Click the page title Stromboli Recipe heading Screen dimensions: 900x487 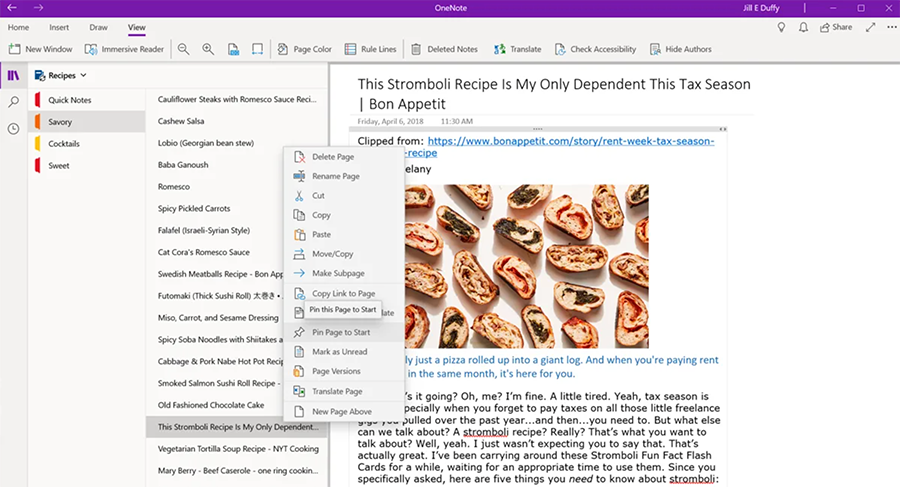pos(554,94)
